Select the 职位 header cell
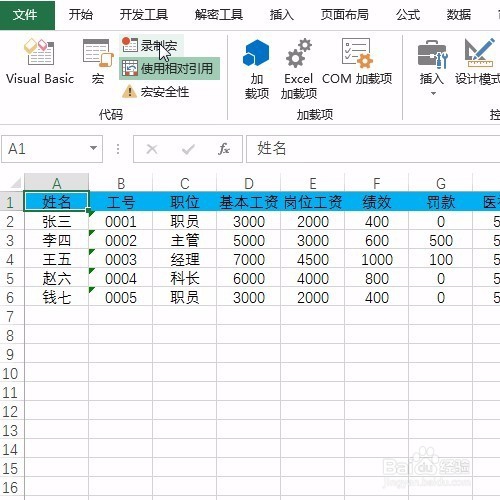This screenshot has height=500, width=500. coord(185,202)
